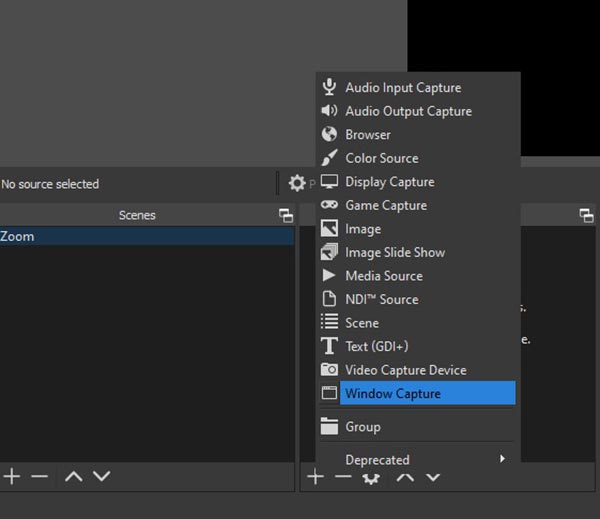This screenshot has width=600, height=519.
Task: Choose Game Capture controller icon
Action: 329,205
